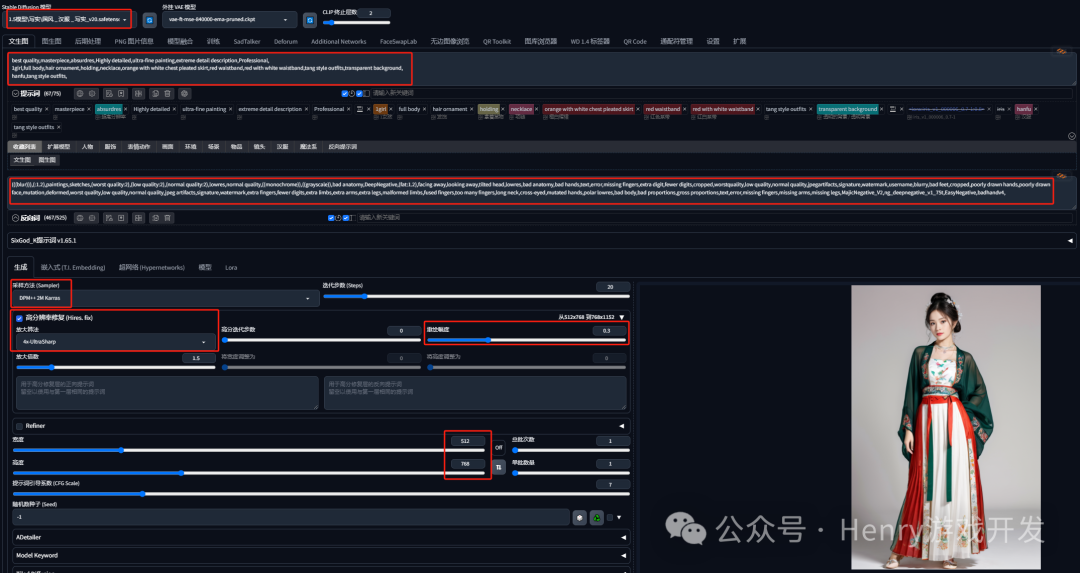The width and height of the screenshot is (1080, 573).
Task: Remove the 'tang style outfits' tag on second row
Action: 59,127
